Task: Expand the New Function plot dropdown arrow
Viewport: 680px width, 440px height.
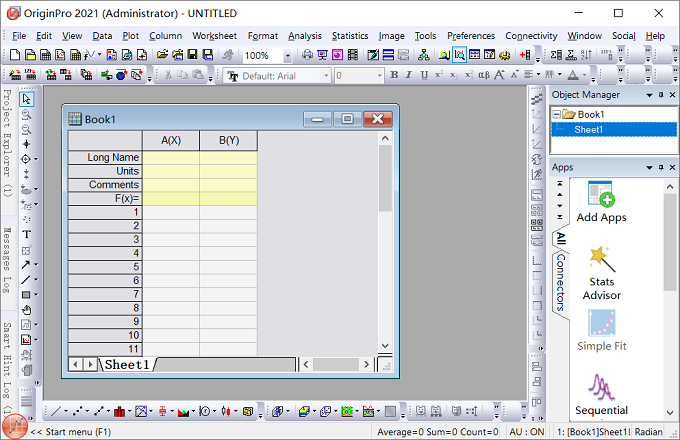Action: (x=99, y=55)
